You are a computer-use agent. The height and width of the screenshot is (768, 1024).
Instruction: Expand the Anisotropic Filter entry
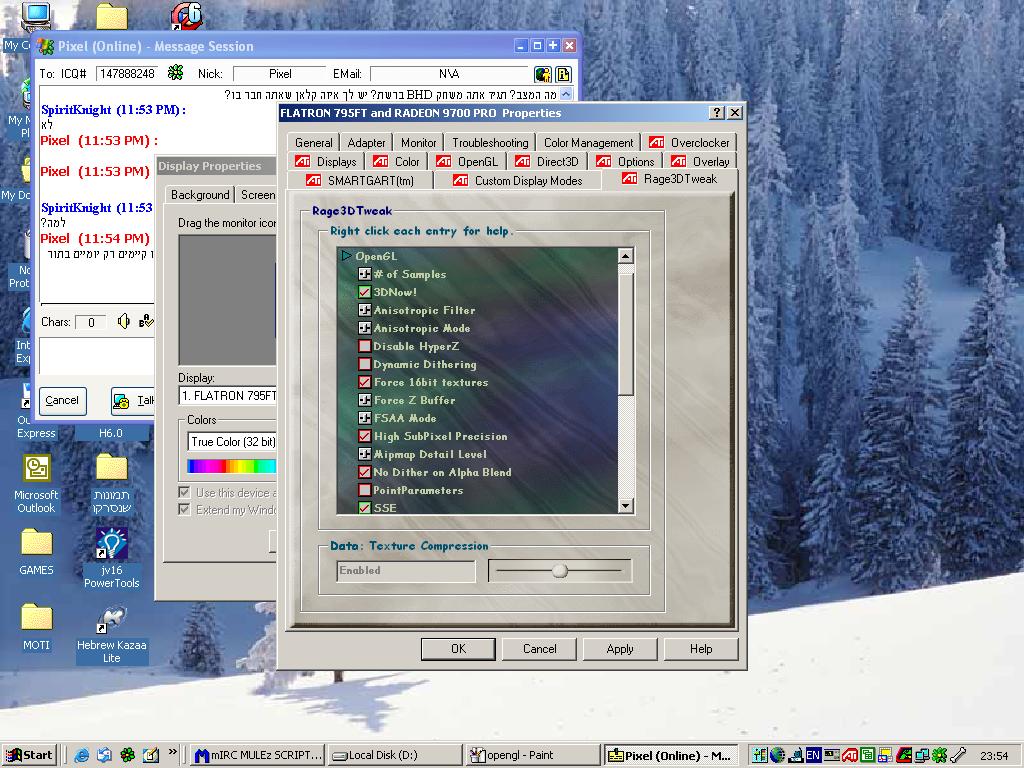(364, 310)
